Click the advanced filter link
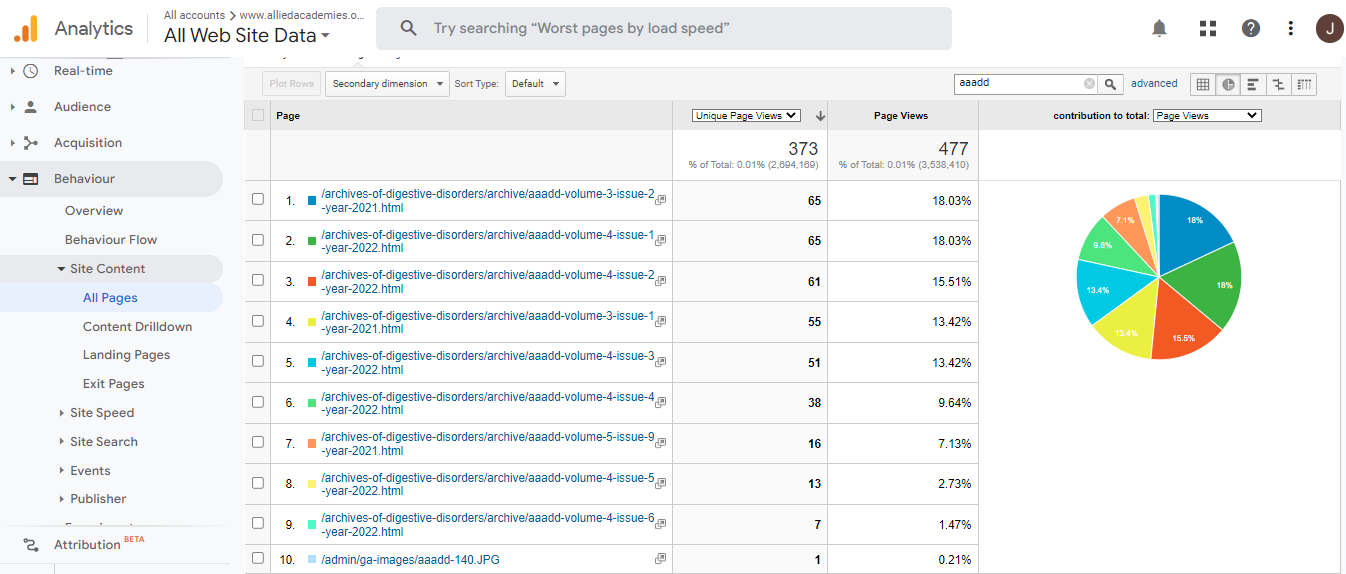This screenshot has height=574, width=1346. point(1154,84)
